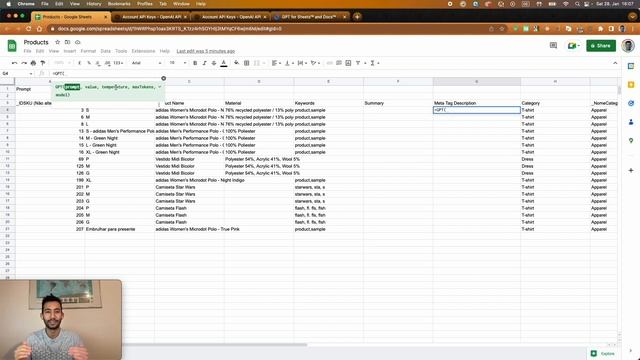Viewport: 640px width, 360px height.
Task: Open the File menu in Sheets
Action: (27, 51)
